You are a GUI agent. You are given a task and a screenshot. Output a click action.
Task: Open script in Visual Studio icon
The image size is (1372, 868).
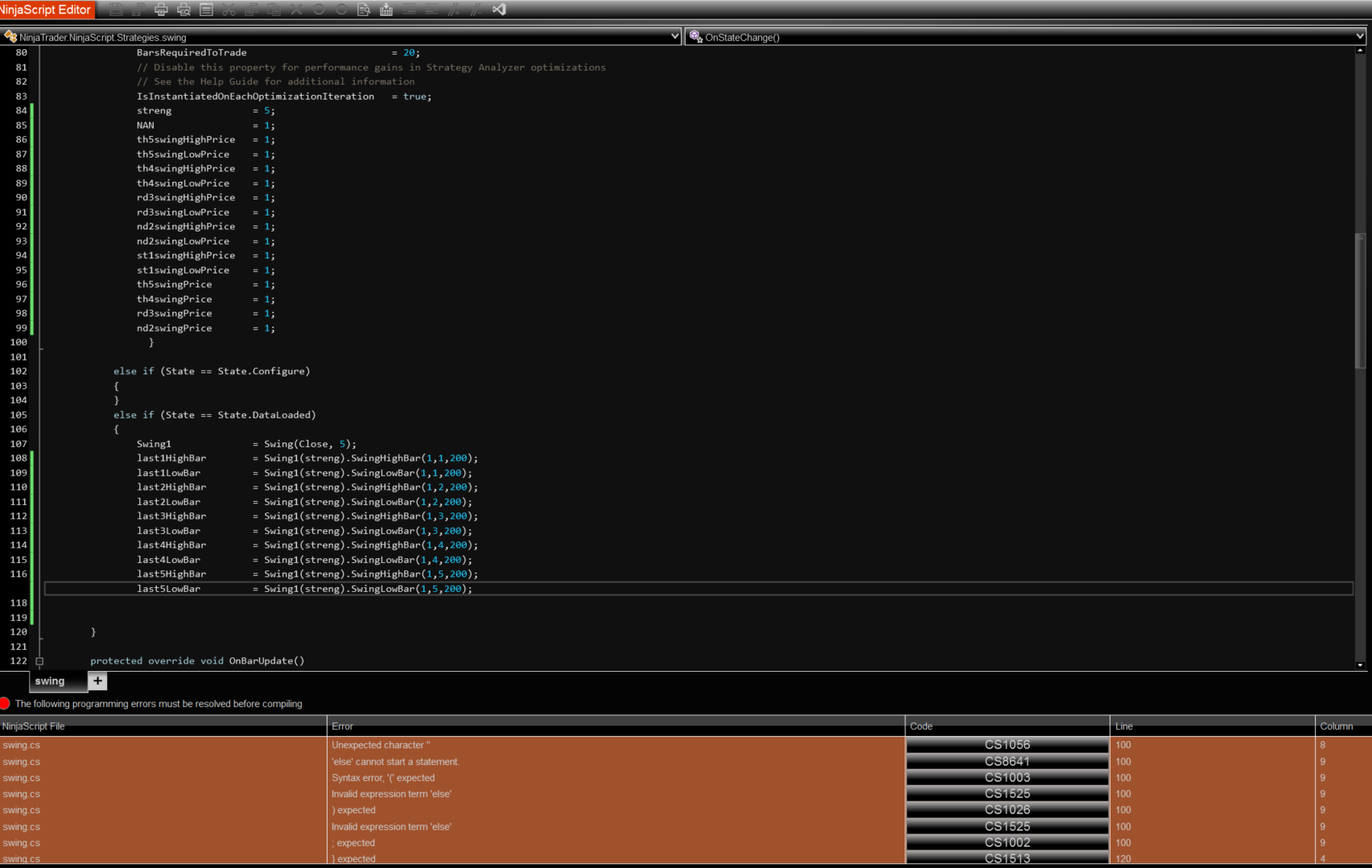pyautogui.click(x=499, y=10)
